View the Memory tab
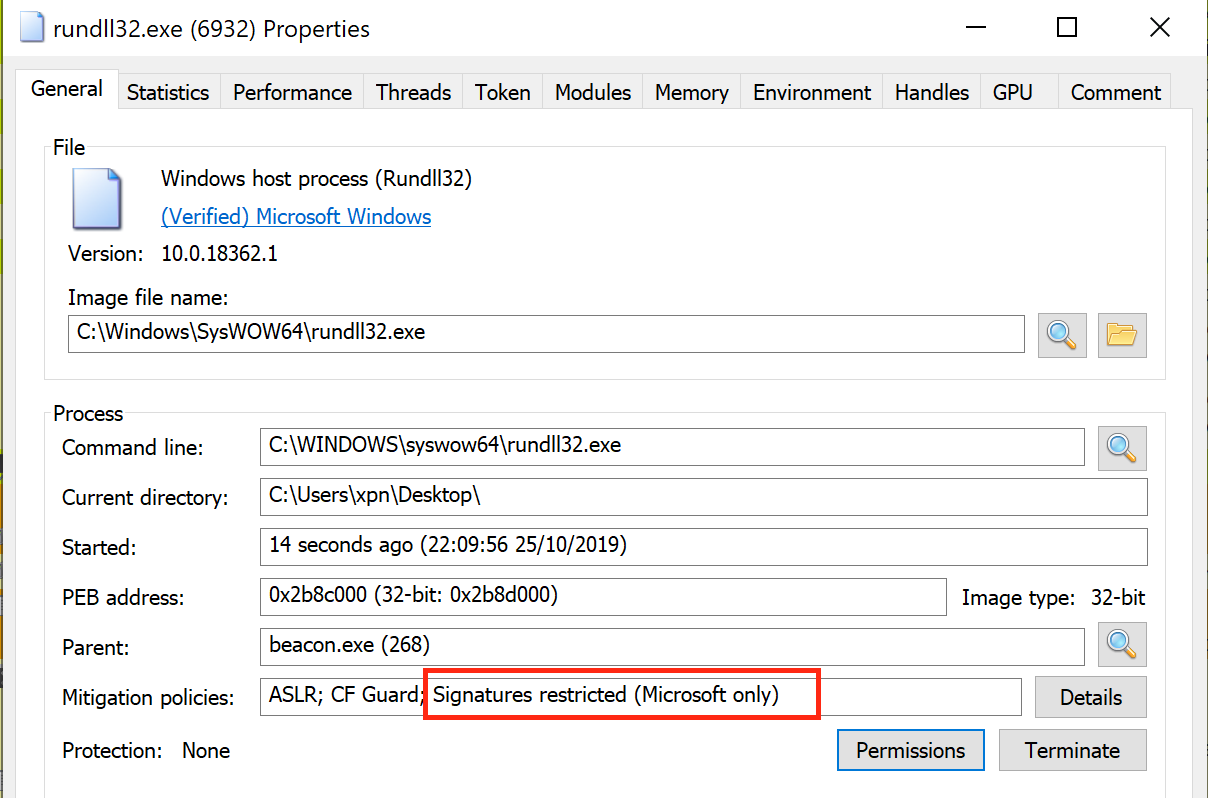 pyautogui.click(x=690, y=92)
